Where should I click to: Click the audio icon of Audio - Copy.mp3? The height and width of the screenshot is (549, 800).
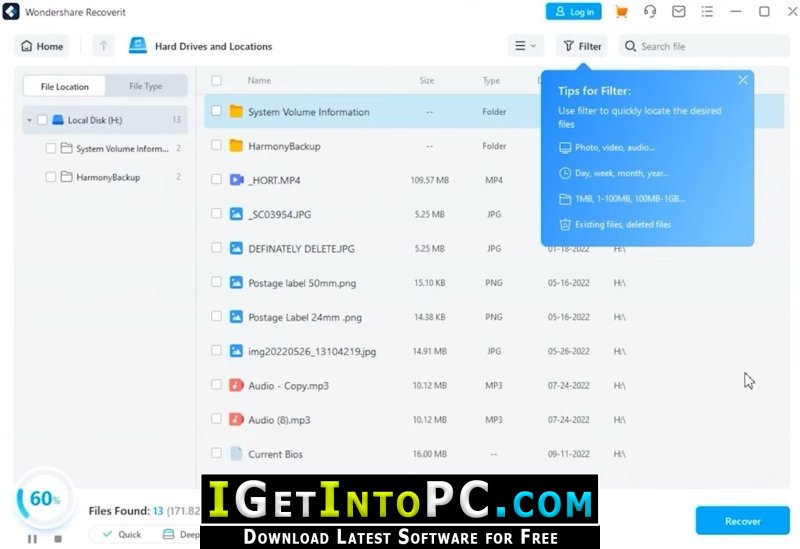[236, 385]
